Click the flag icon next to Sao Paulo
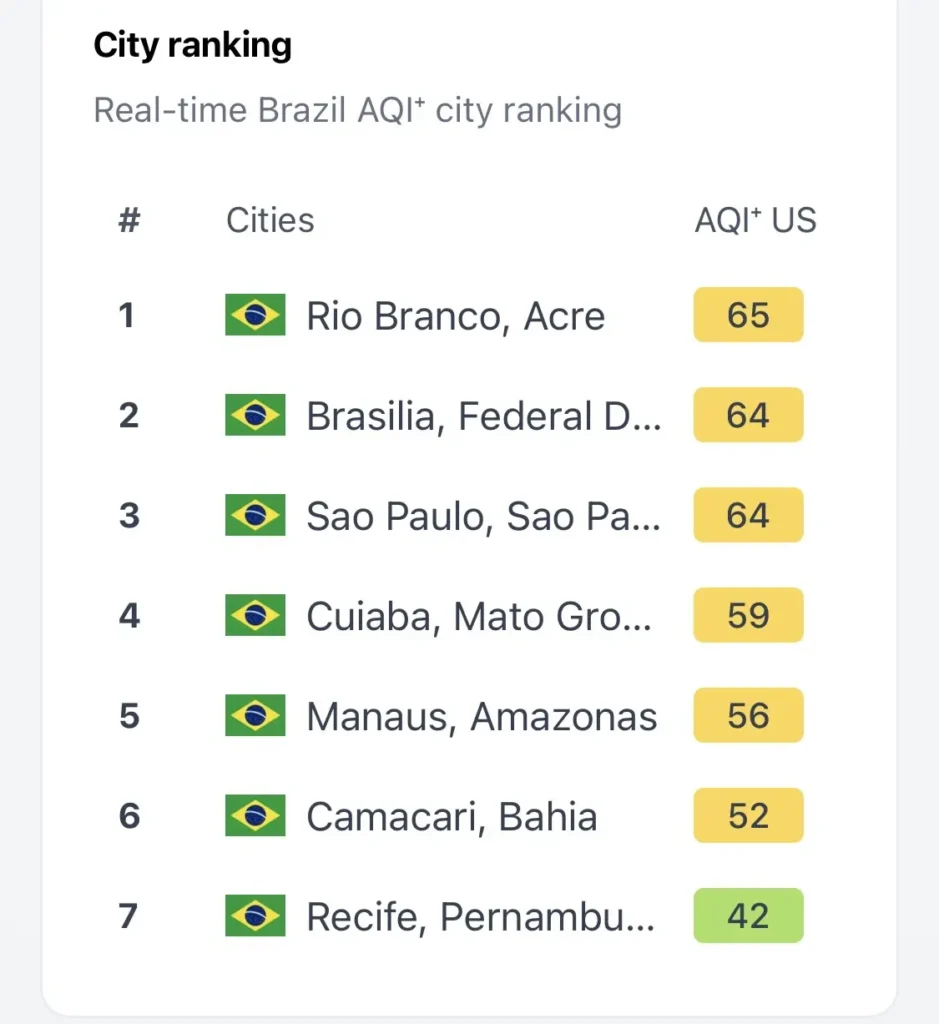 tap(255, 516)
